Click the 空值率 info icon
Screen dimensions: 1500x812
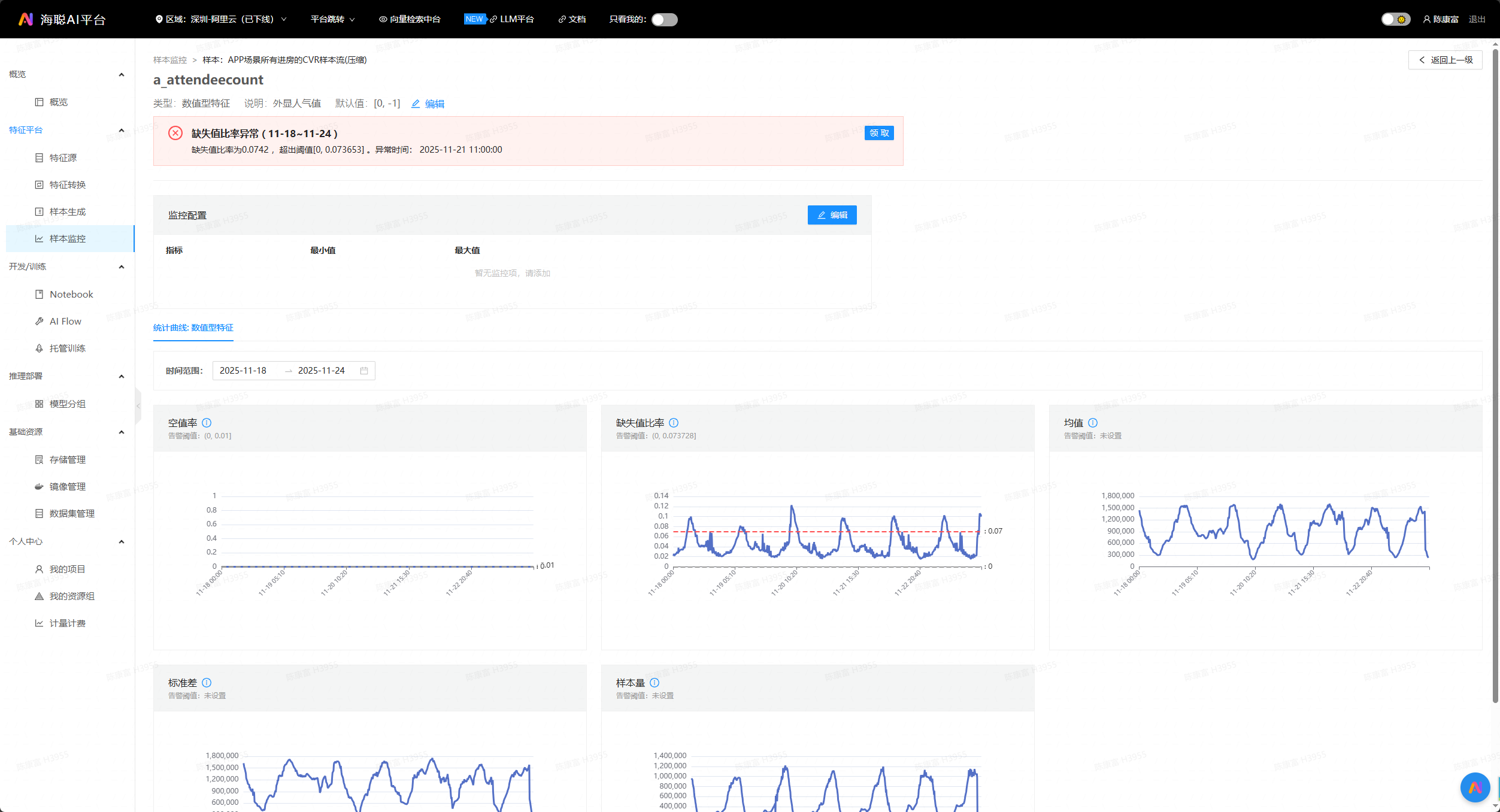click(x=207, y=423)
